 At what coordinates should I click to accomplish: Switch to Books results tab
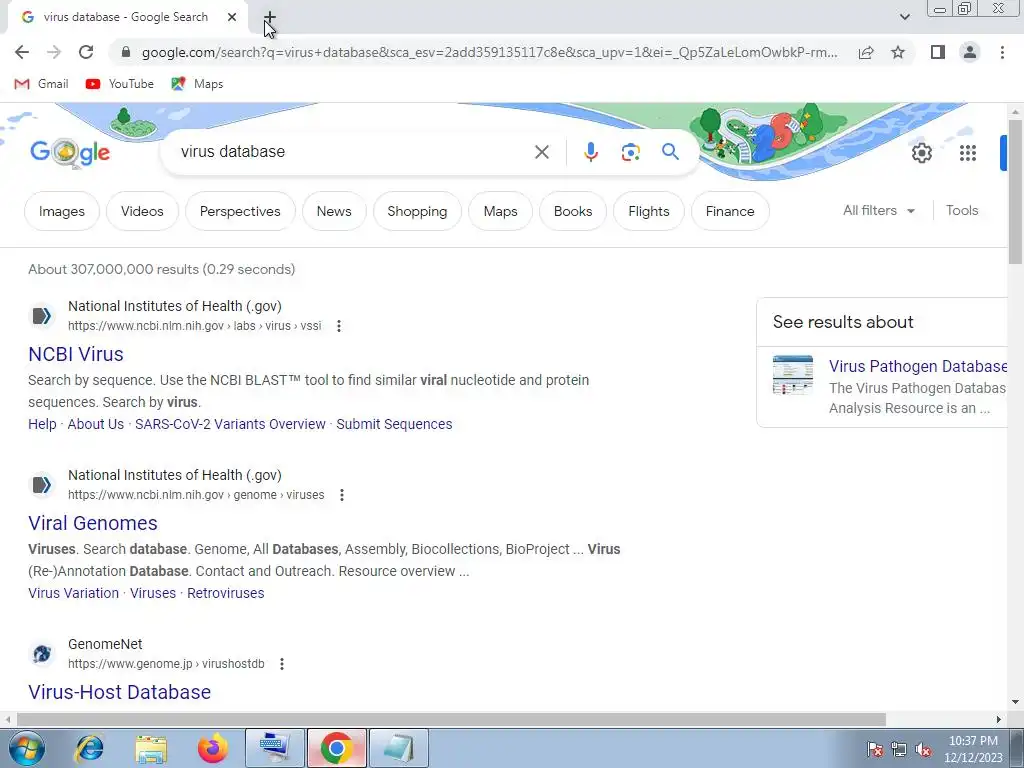click(573, 211)
